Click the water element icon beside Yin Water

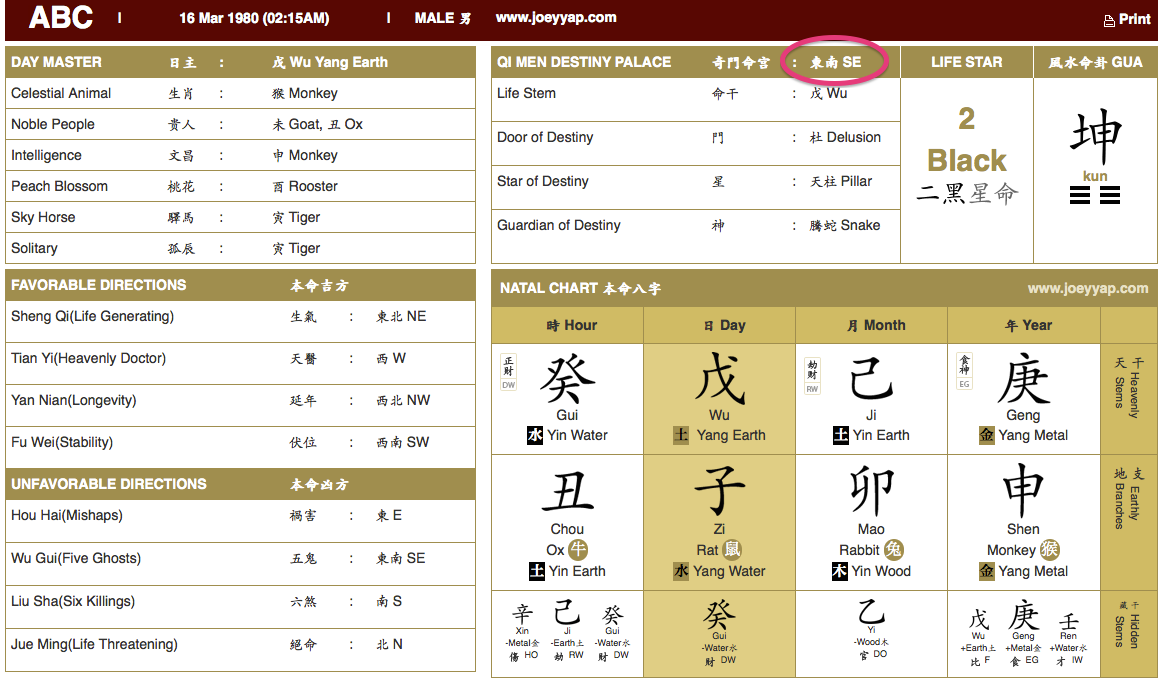pyautogui.click(x=535, y=435)
